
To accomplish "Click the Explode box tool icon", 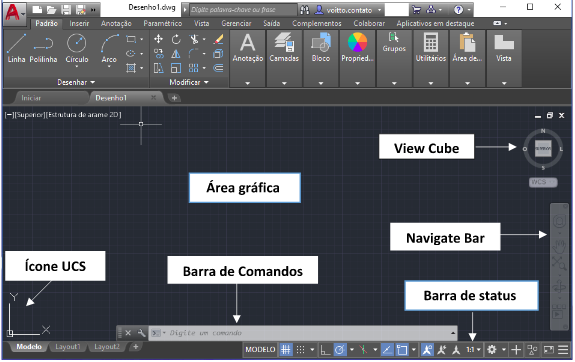I will click(218, 54).
